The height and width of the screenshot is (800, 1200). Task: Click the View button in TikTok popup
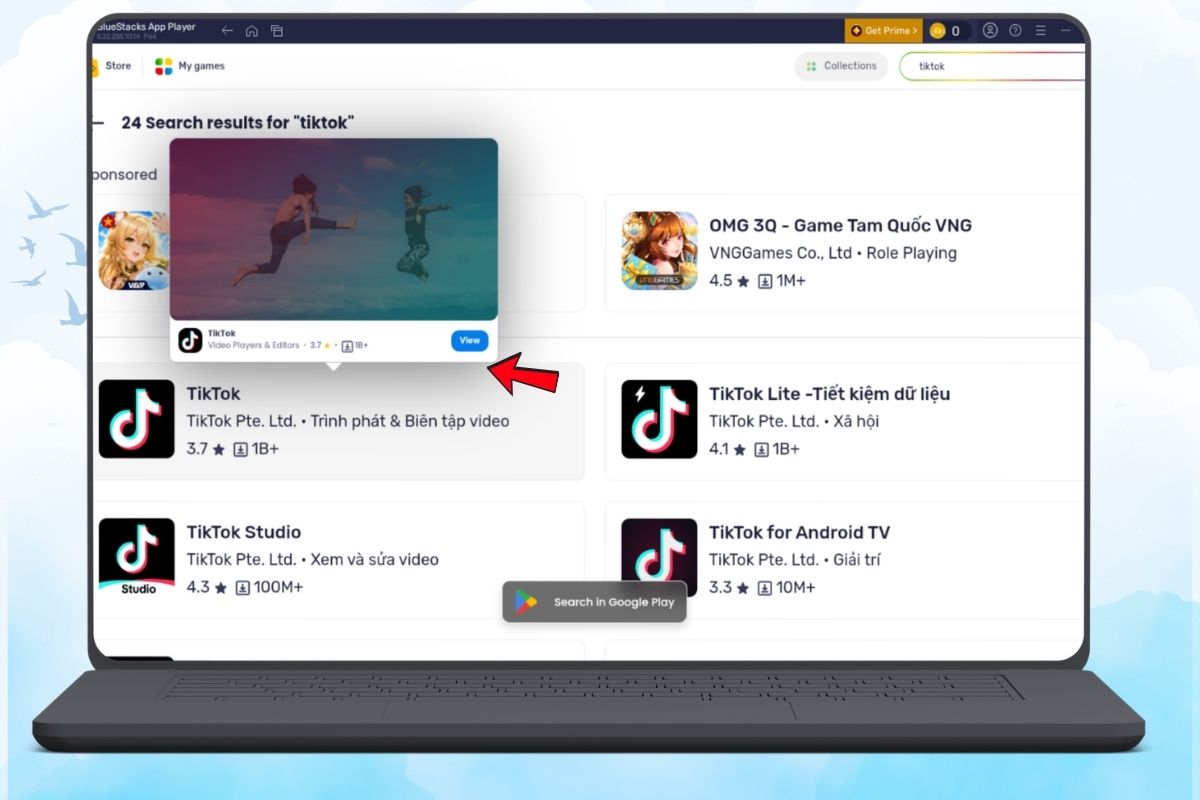point(469,340)
